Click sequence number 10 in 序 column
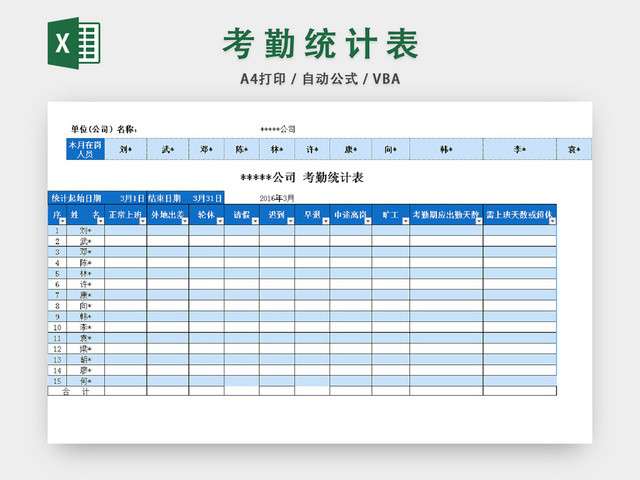The image size is (640, 480). click(x=57, y=327)
